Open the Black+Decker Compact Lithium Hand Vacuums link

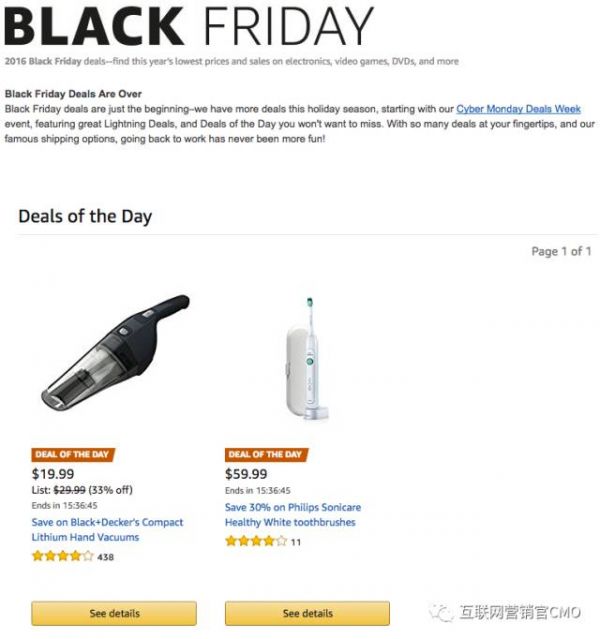(107, 529)
